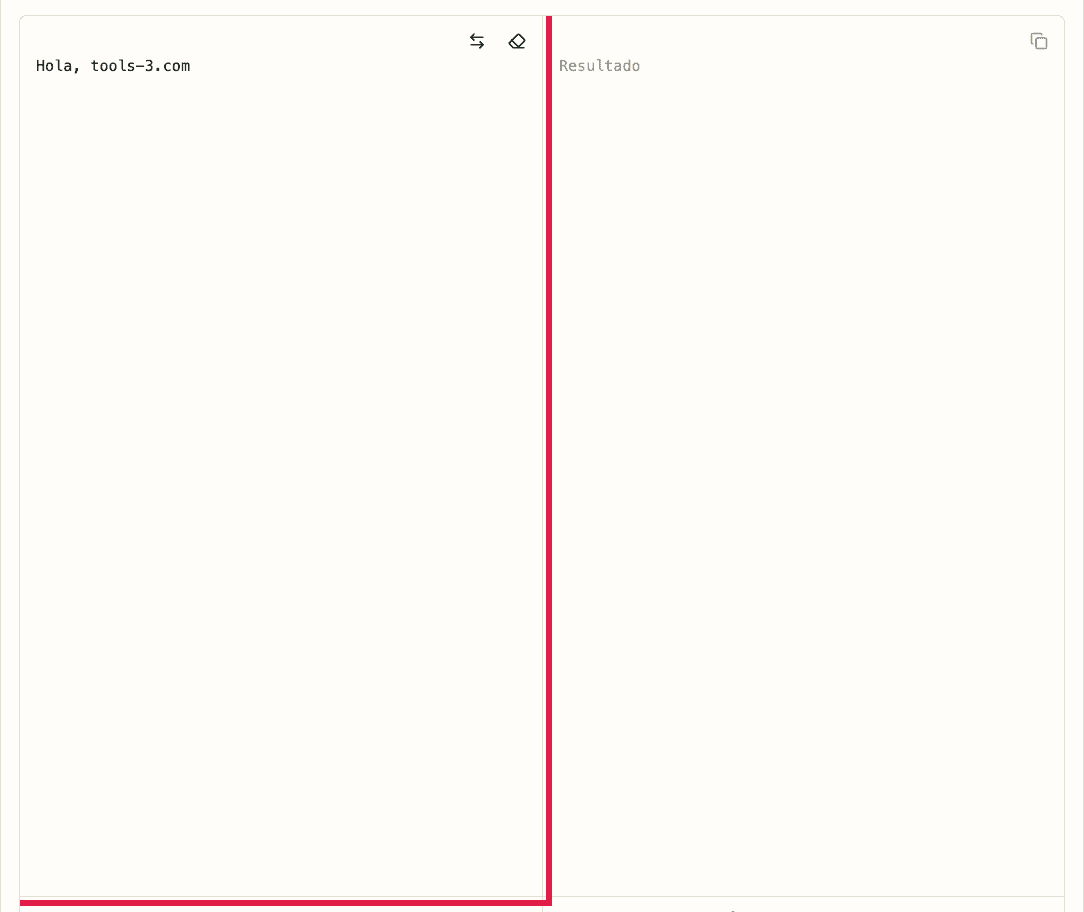Click the empty area below the input text
This screenshot has height=912, width=1084.
[280, 500]
